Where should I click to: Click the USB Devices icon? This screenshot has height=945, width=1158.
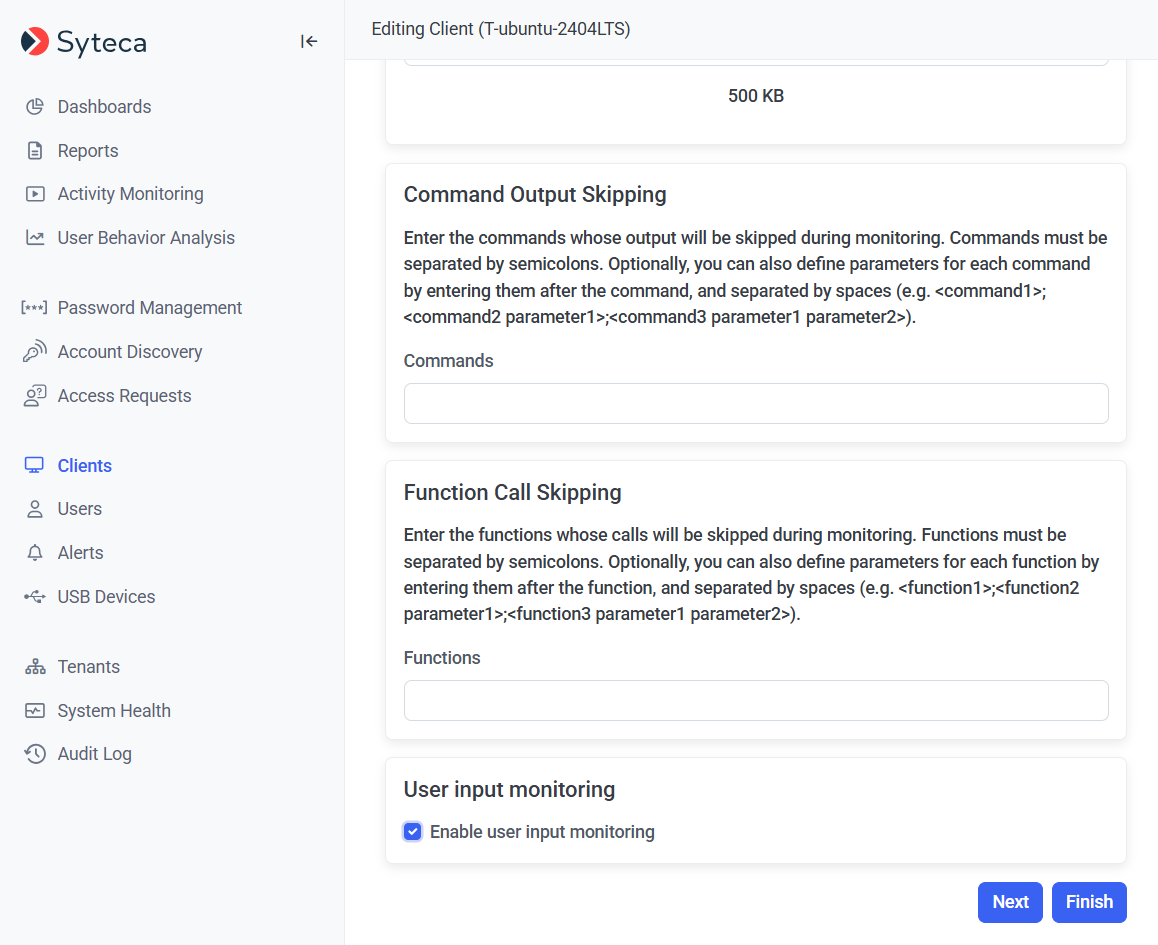point(35,597)
